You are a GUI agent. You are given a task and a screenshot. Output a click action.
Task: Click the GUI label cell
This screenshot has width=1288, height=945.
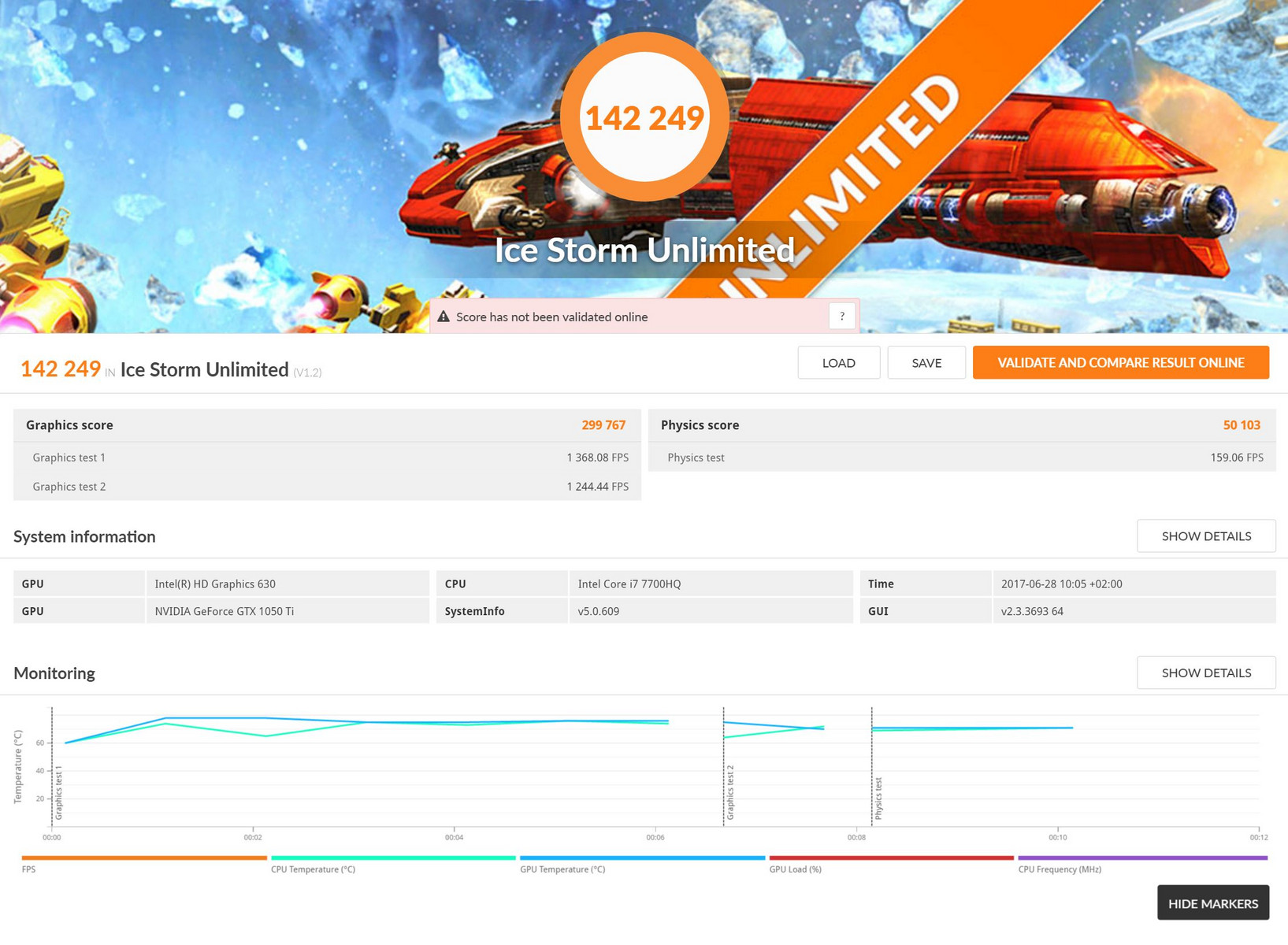(925, 611)
